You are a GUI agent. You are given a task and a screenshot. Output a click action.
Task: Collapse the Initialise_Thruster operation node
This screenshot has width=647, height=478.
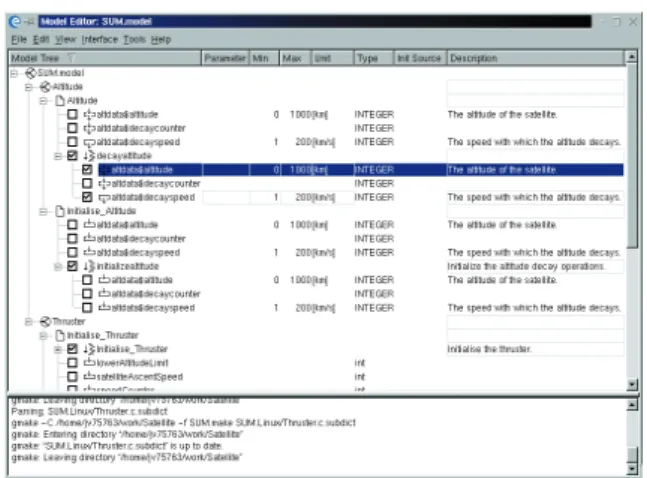[58, 350]
